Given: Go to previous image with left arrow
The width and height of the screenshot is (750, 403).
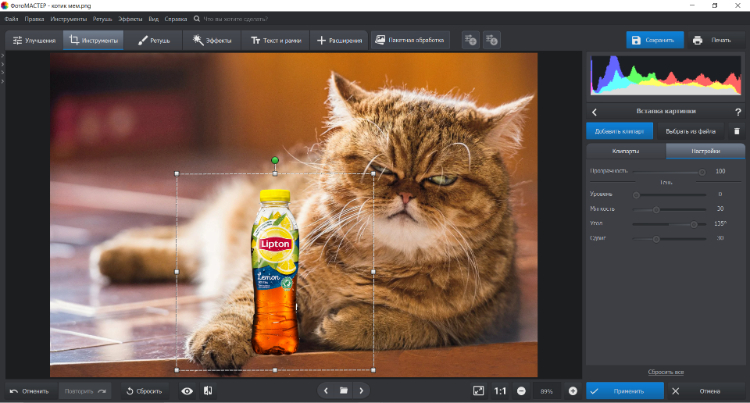Looking at the screenshot, I should click(325, 390).
